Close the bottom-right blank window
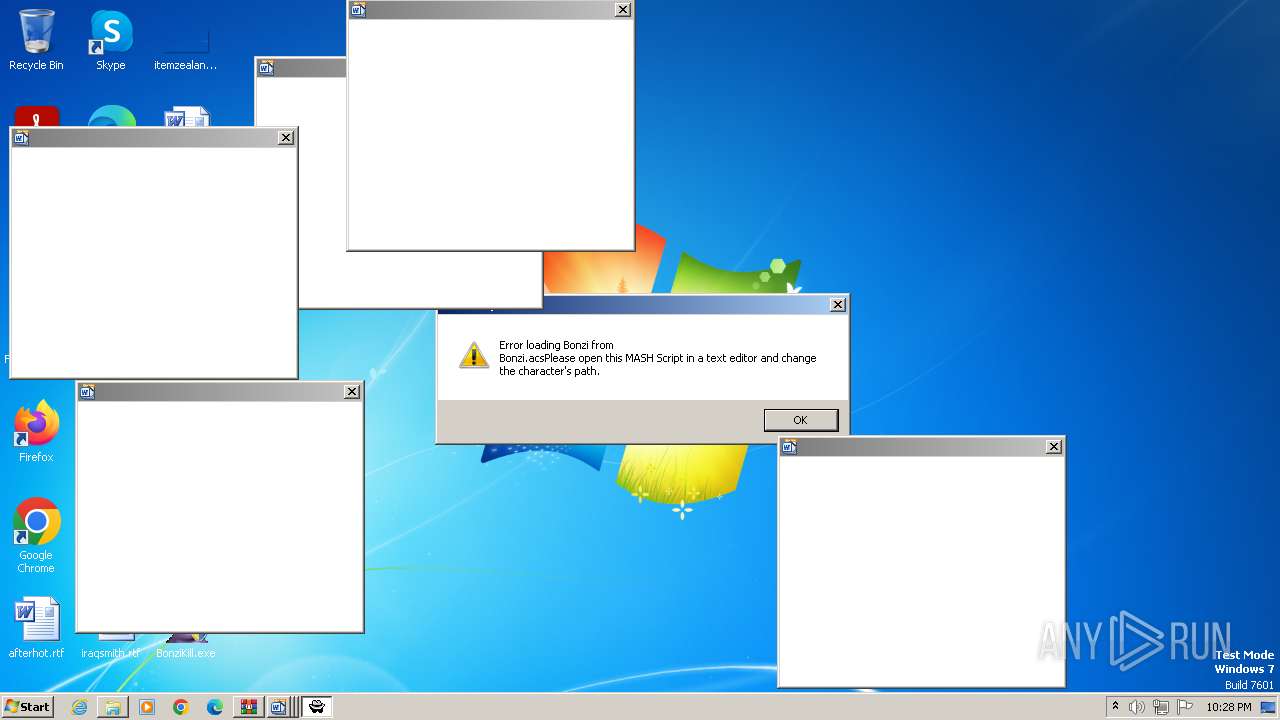1280x720 pixels. [x=1054, y=447]
